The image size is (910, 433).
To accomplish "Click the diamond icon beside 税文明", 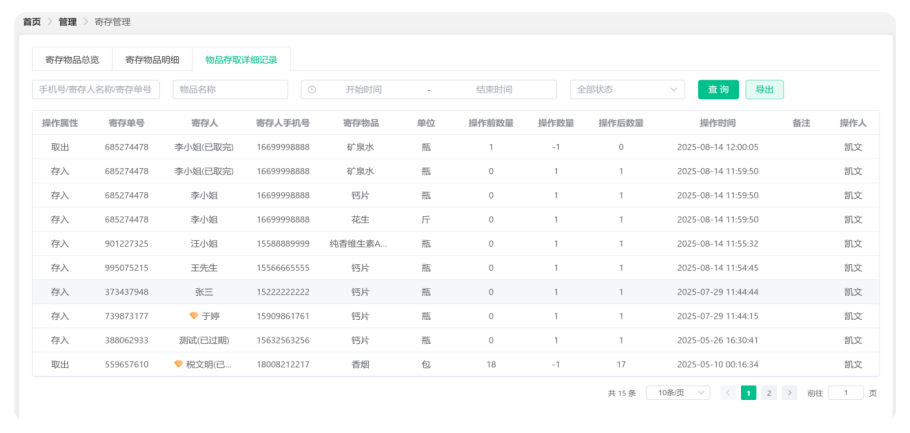I will point(178,364).
